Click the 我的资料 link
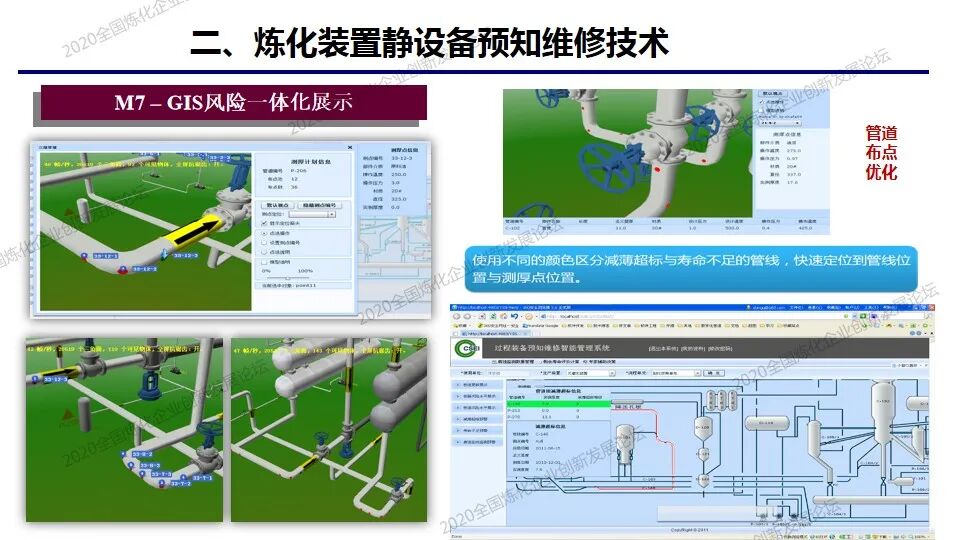Image resolution: width=960 pixels, height=540 pixels. [x=692, y=348]
